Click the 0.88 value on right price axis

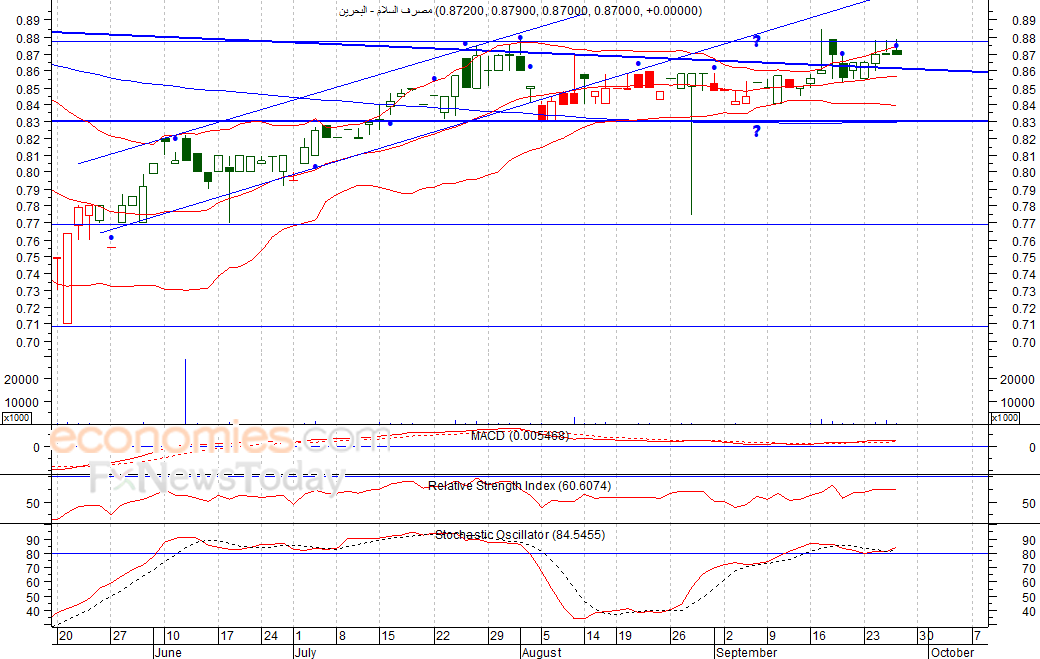pyautogui.click(x=1024, y=38)
